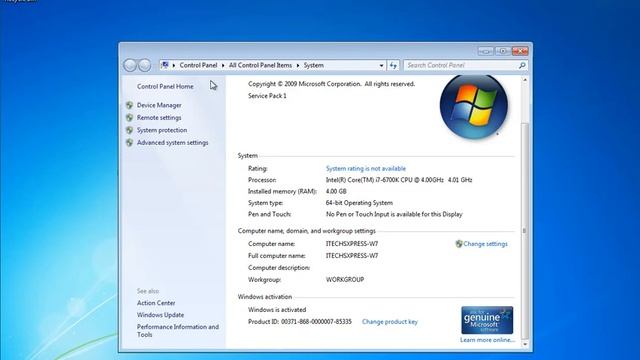Click the shield icon next to Change settings

click(x=459, y=244)
